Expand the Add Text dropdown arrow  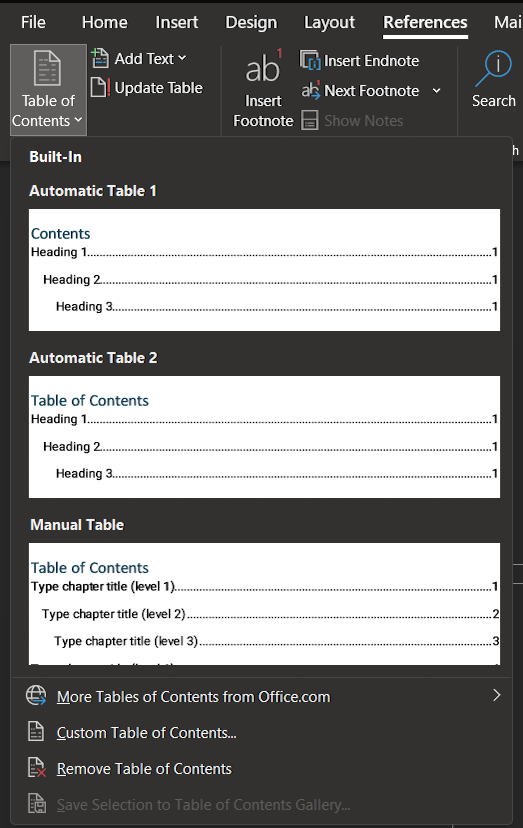(x=182, y=58)
